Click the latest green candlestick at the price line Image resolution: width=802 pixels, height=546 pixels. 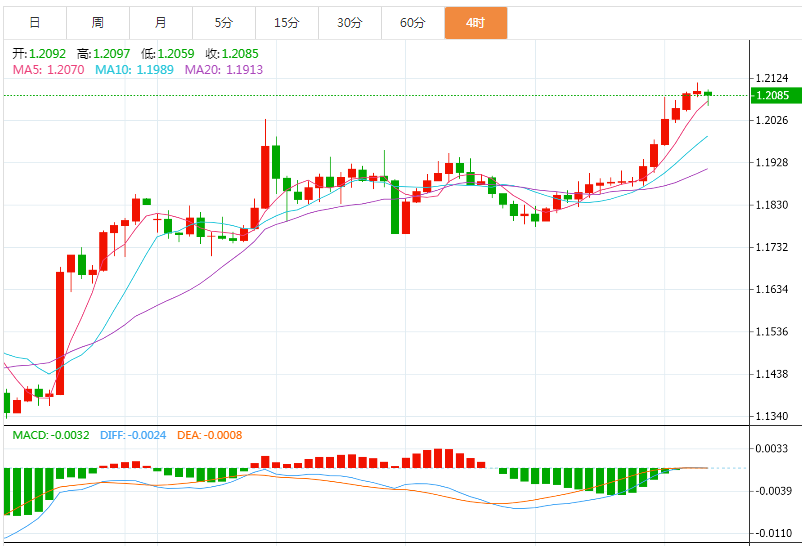coord(708,94)
